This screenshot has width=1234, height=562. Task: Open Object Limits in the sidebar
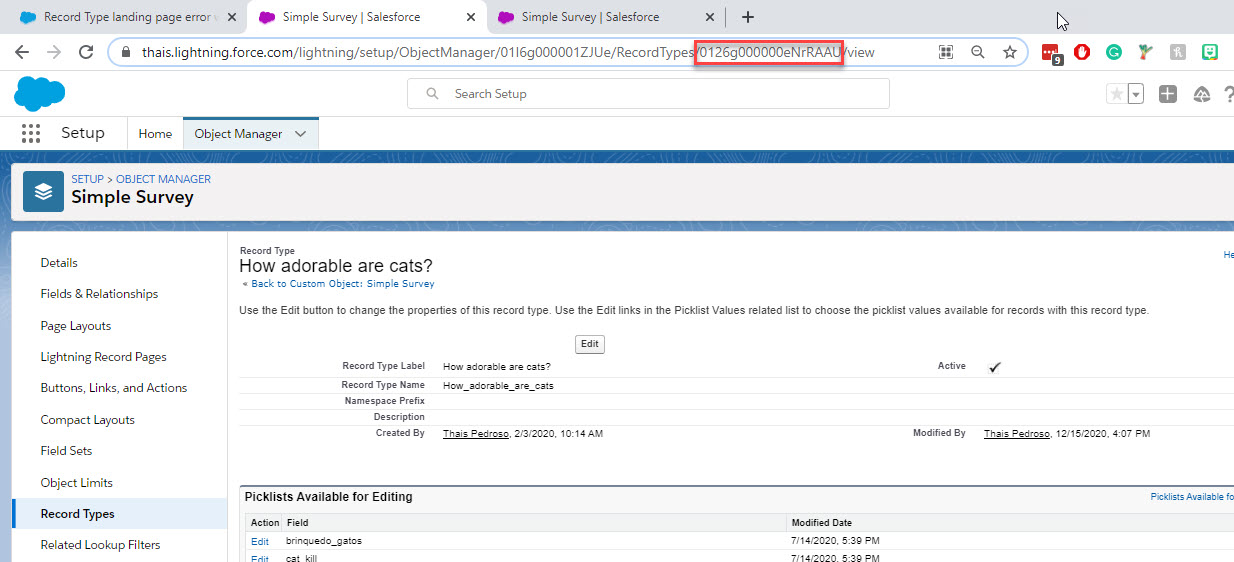tap(76, 483)
